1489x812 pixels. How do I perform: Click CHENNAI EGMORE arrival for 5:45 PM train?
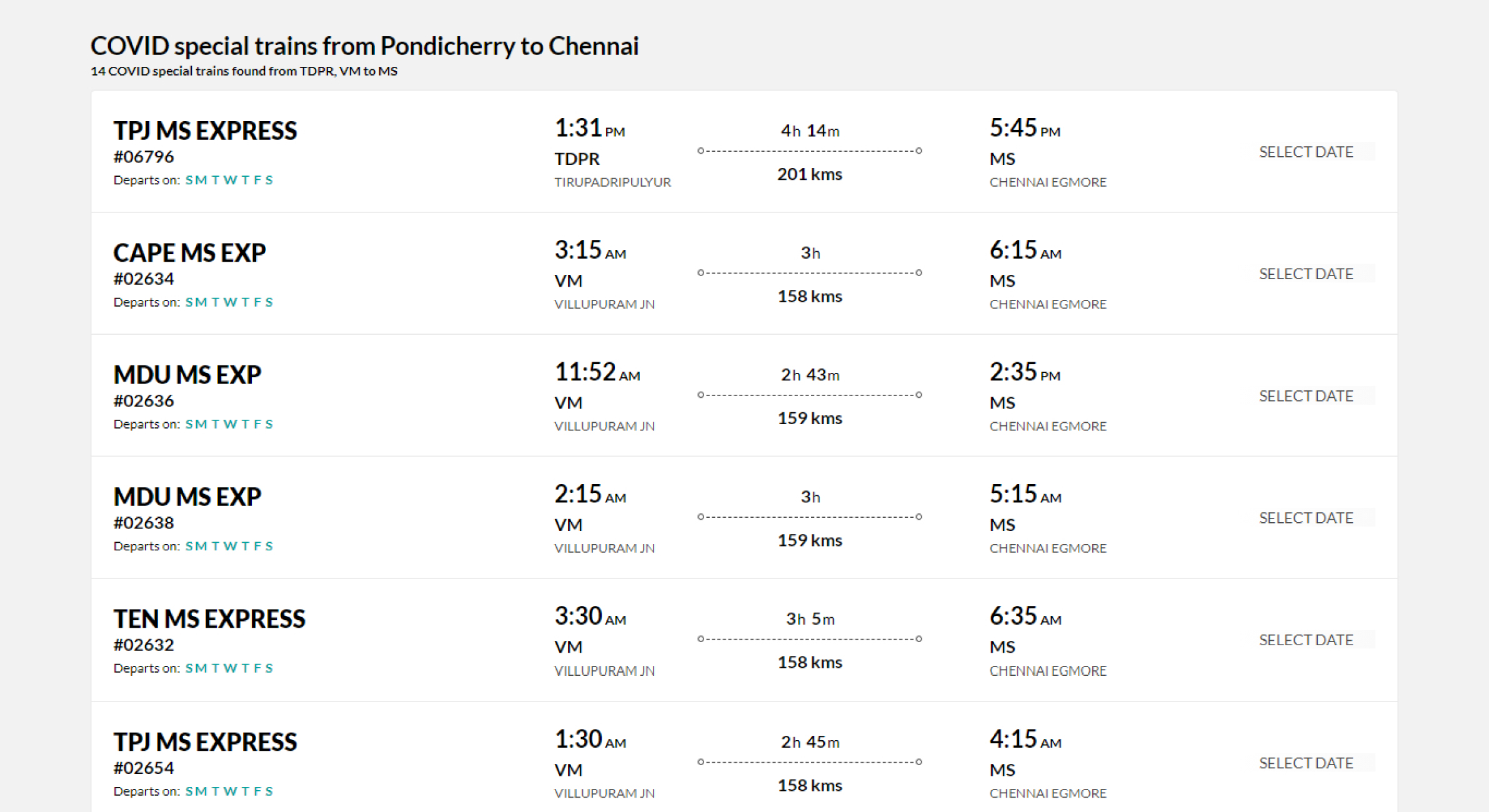(1048, 182)
